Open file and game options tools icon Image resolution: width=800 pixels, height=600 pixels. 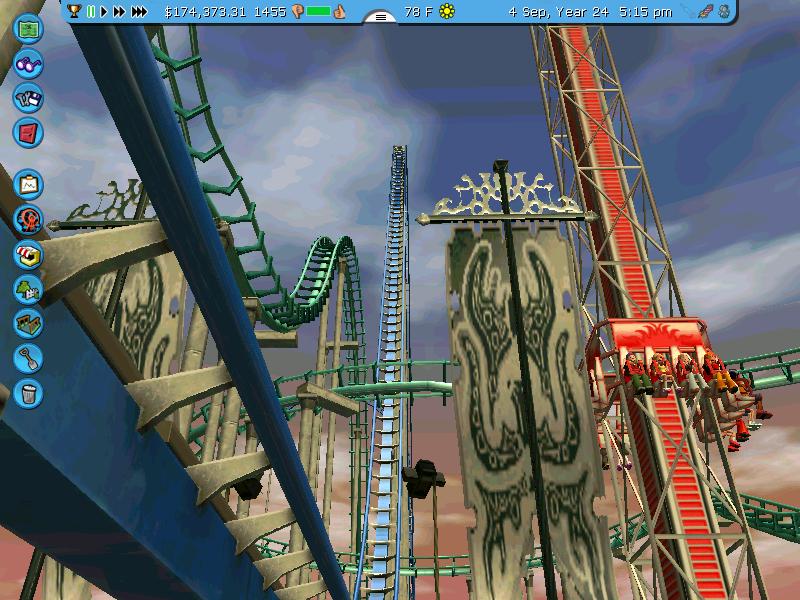tap(28, 98)
